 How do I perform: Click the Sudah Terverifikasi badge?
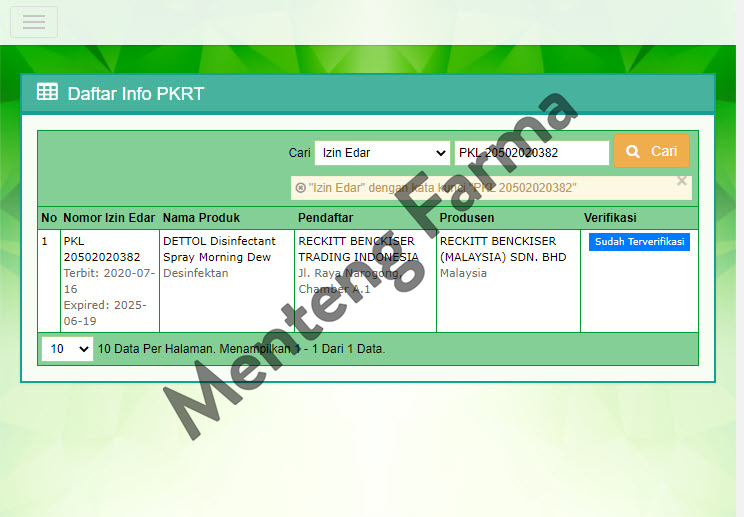tap(639, 242)
